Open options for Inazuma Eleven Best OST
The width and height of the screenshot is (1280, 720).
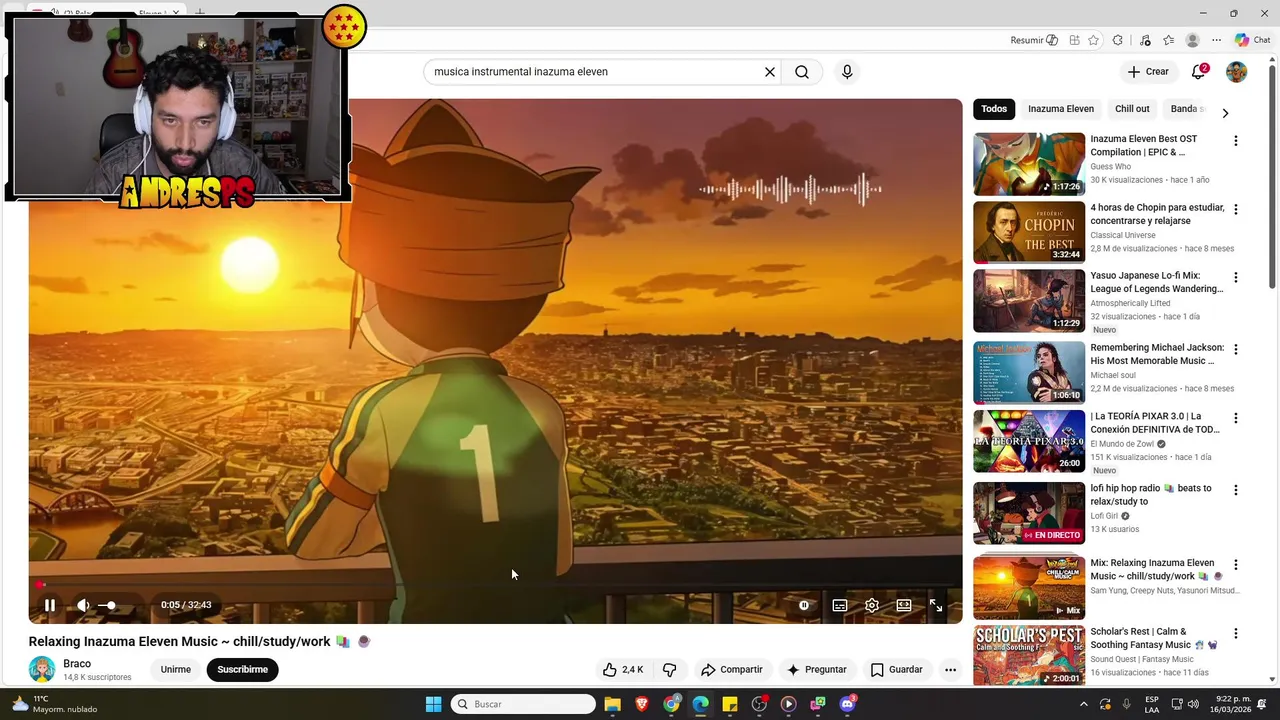[1236, 141]
